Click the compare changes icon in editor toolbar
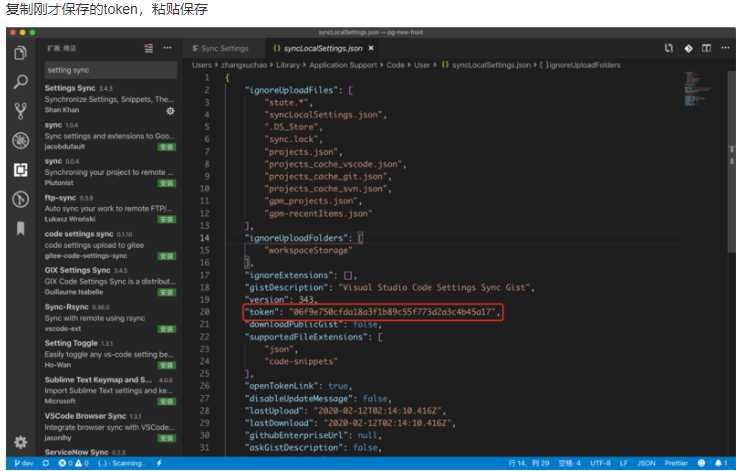The image size is (736, 471). [x=669, y=48]
